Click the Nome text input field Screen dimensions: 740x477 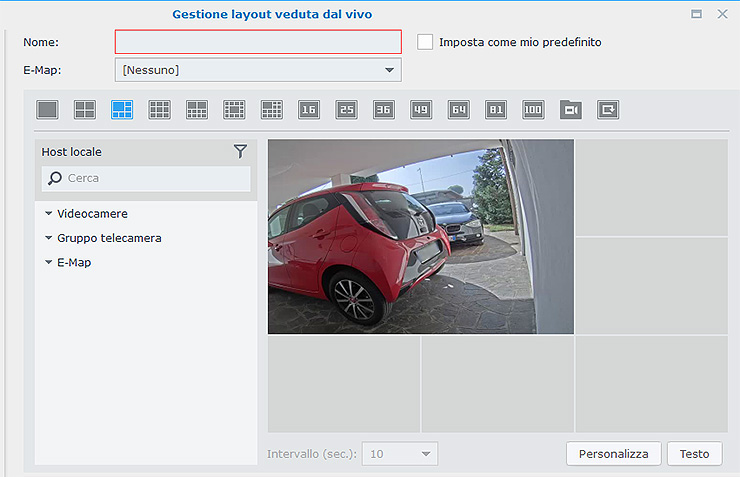[x=258, y=42]
